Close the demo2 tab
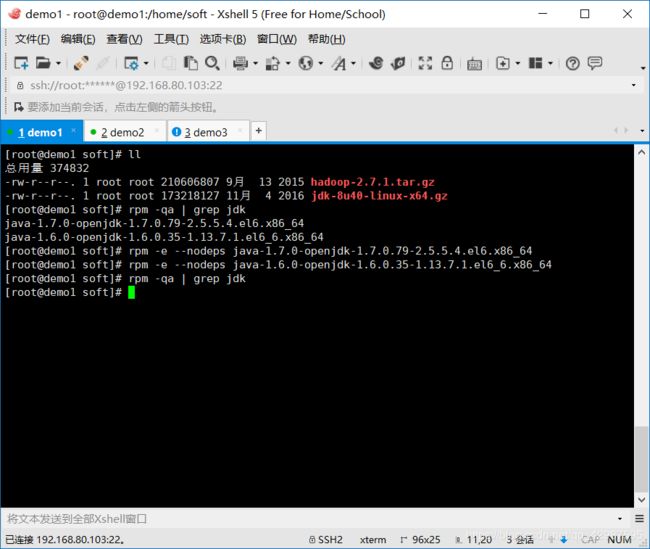This screenshot has height=549, width=650. pos(157,131)
